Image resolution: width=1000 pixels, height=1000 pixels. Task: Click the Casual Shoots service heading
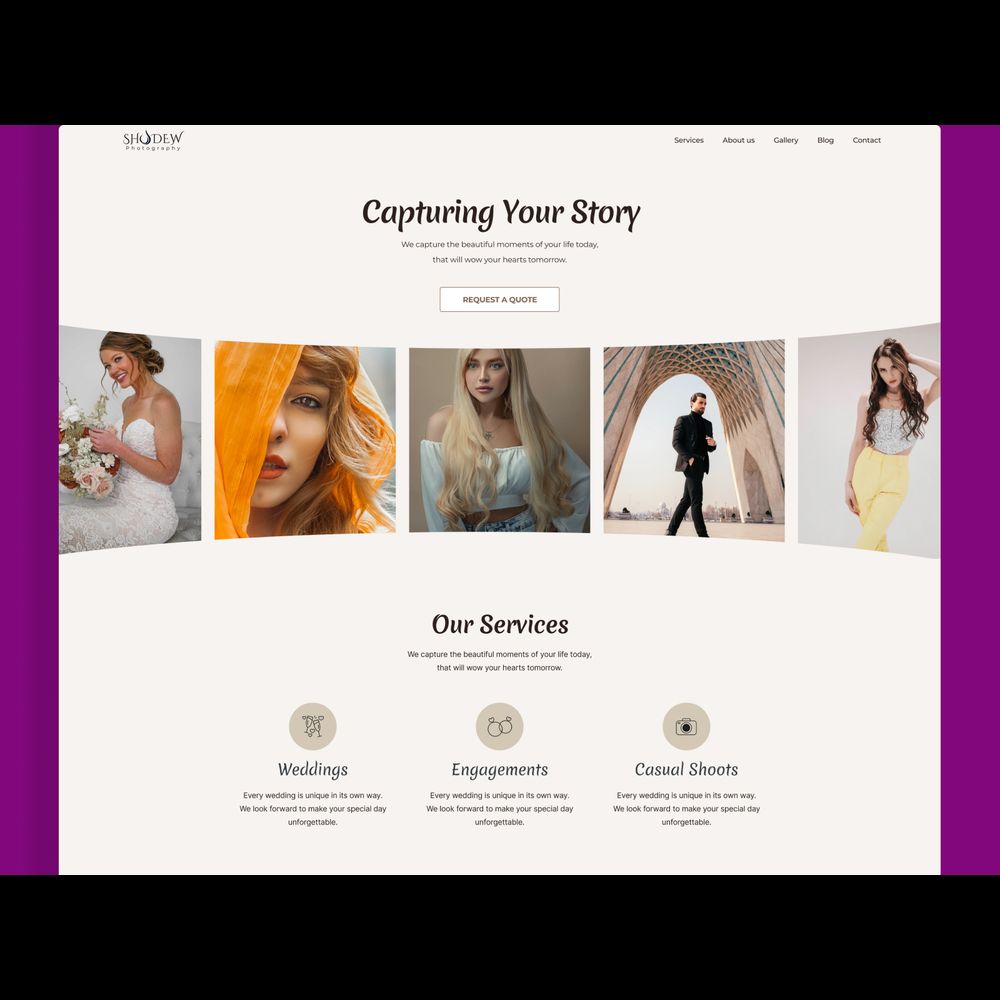tap(686, 770)
